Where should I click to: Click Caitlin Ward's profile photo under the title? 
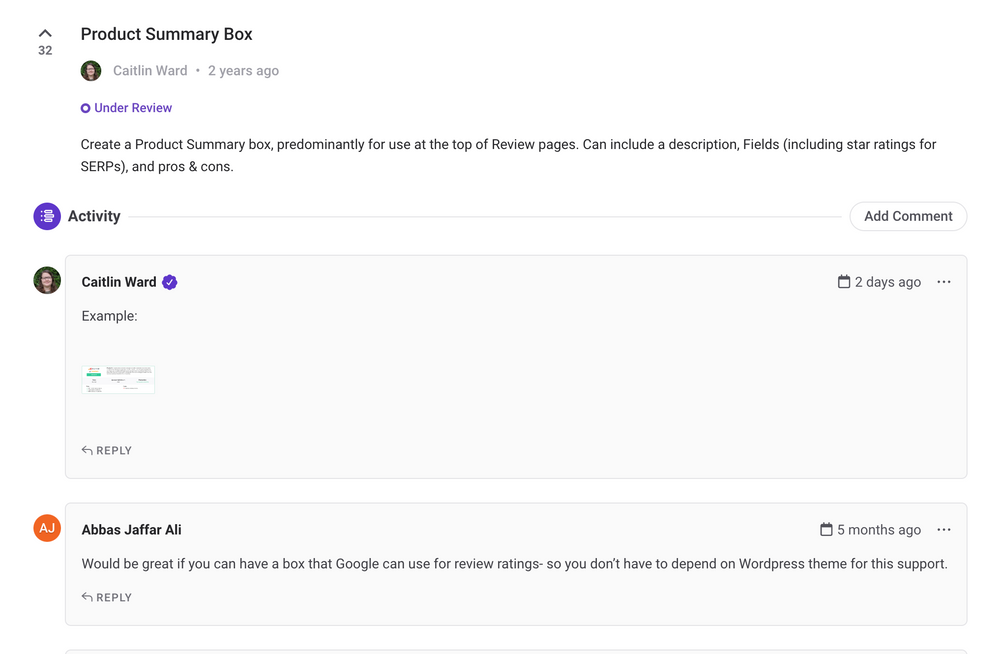click(x=91, y=70)
